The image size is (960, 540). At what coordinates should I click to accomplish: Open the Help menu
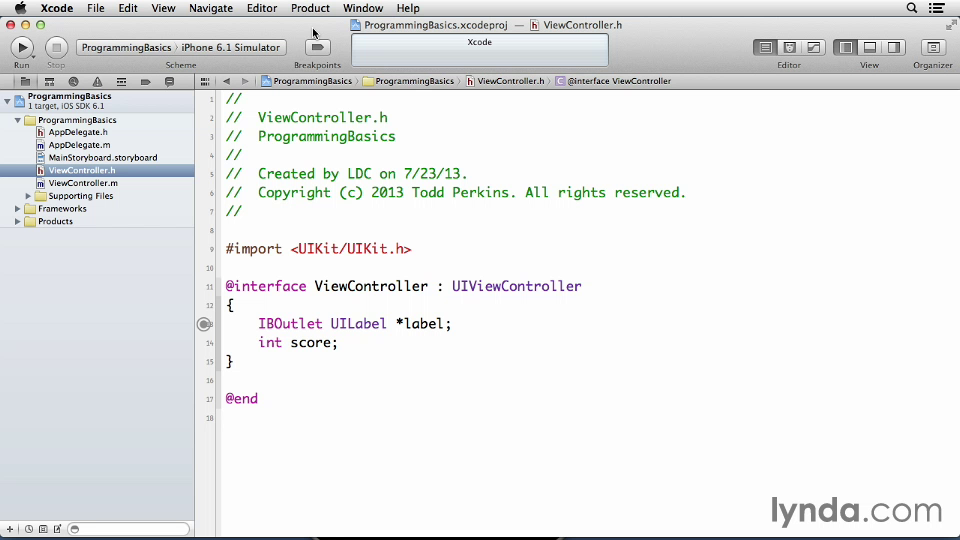[408, 8]
